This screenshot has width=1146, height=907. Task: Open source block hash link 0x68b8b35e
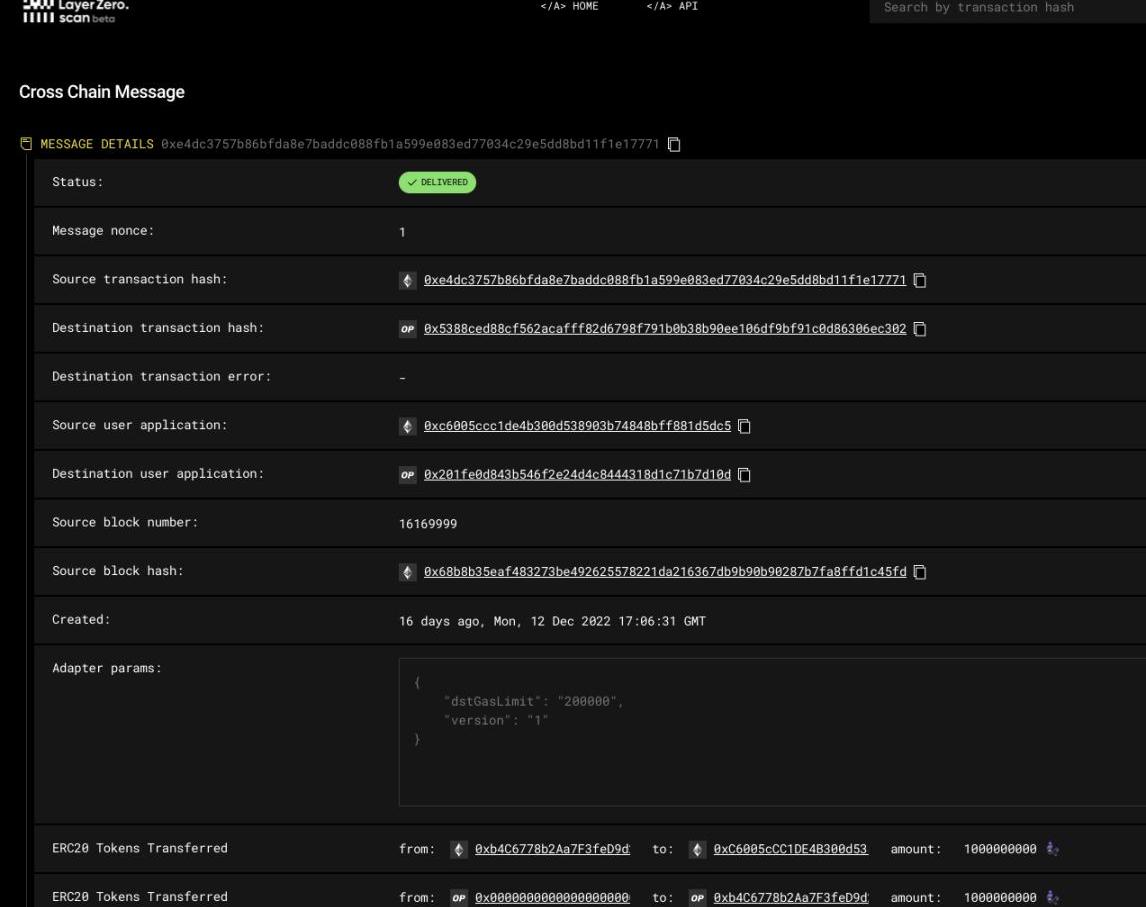pyautogui.click(x=664, y=572)
